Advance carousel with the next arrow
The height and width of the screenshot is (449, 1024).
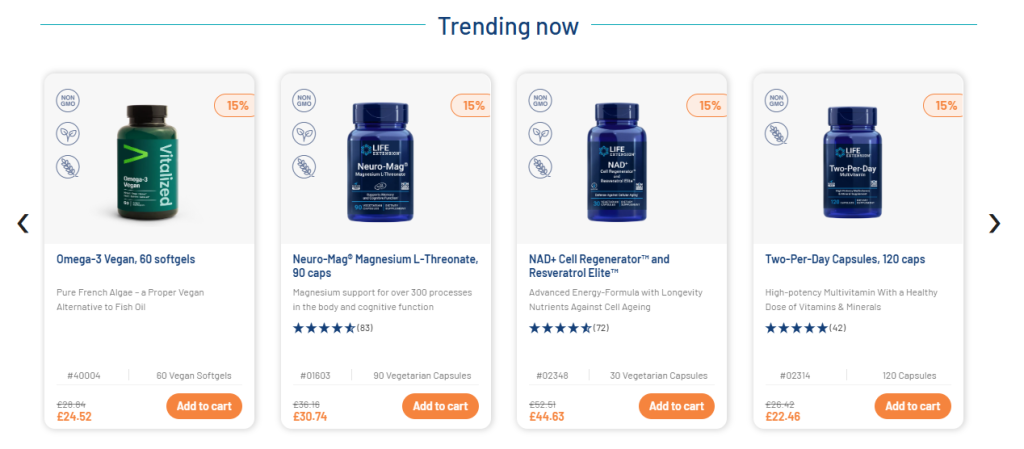[x=994, y=223]
